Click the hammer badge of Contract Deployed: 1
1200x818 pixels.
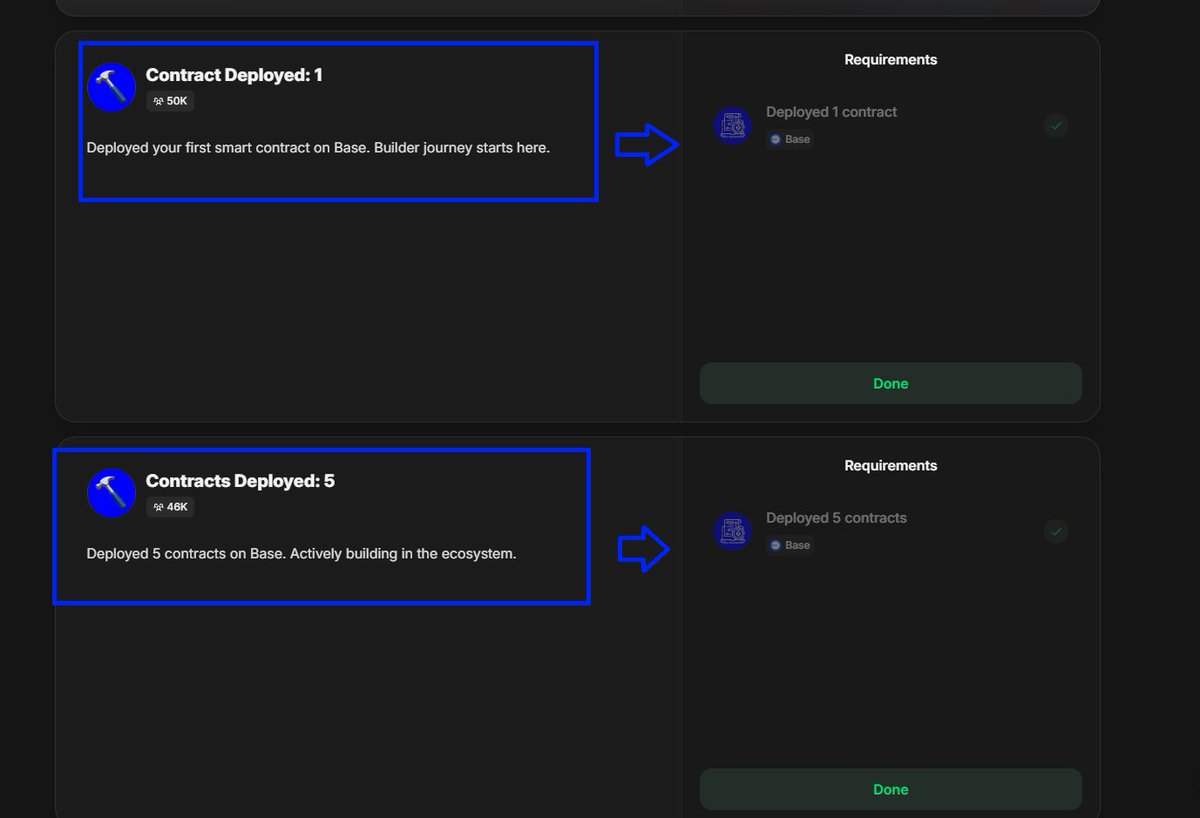(x=111, y=87)
